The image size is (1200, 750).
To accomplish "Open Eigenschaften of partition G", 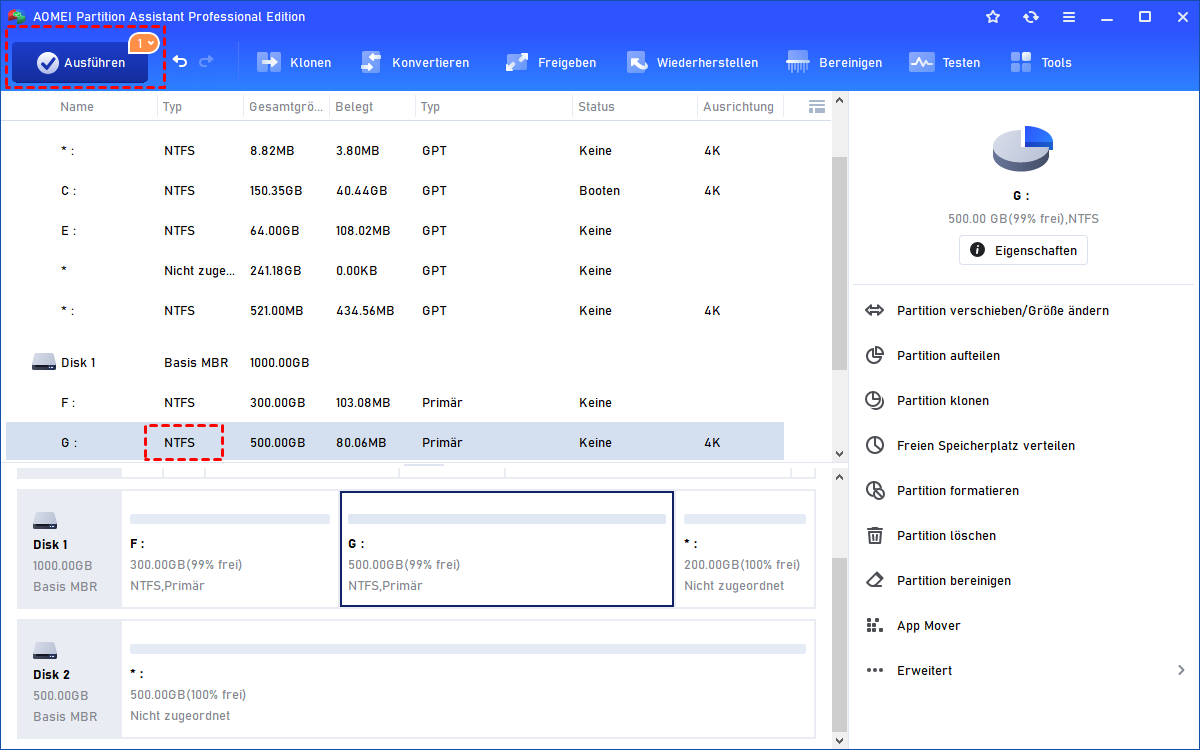I will coord(1023,250).
